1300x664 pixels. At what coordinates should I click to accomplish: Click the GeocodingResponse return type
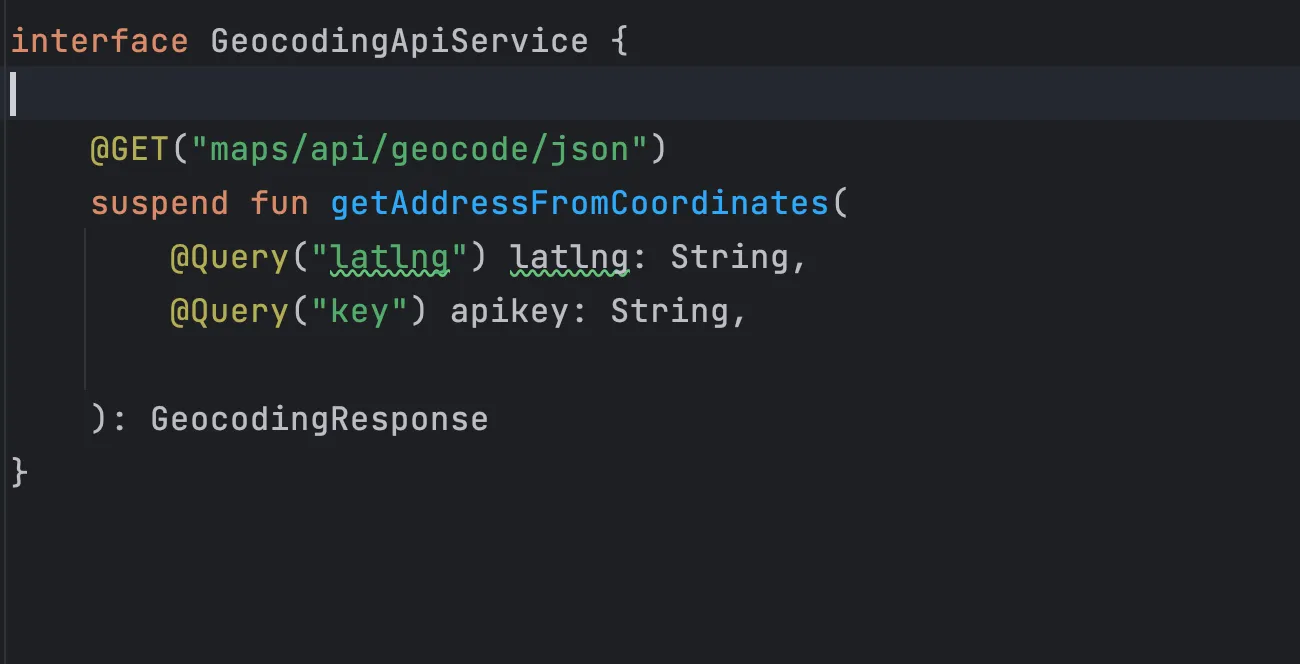click(x=320, y=419)
